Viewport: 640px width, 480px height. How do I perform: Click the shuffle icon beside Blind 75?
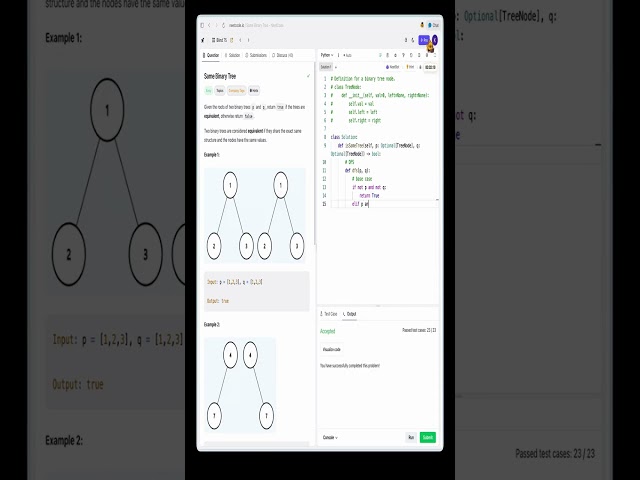(232, 40)
